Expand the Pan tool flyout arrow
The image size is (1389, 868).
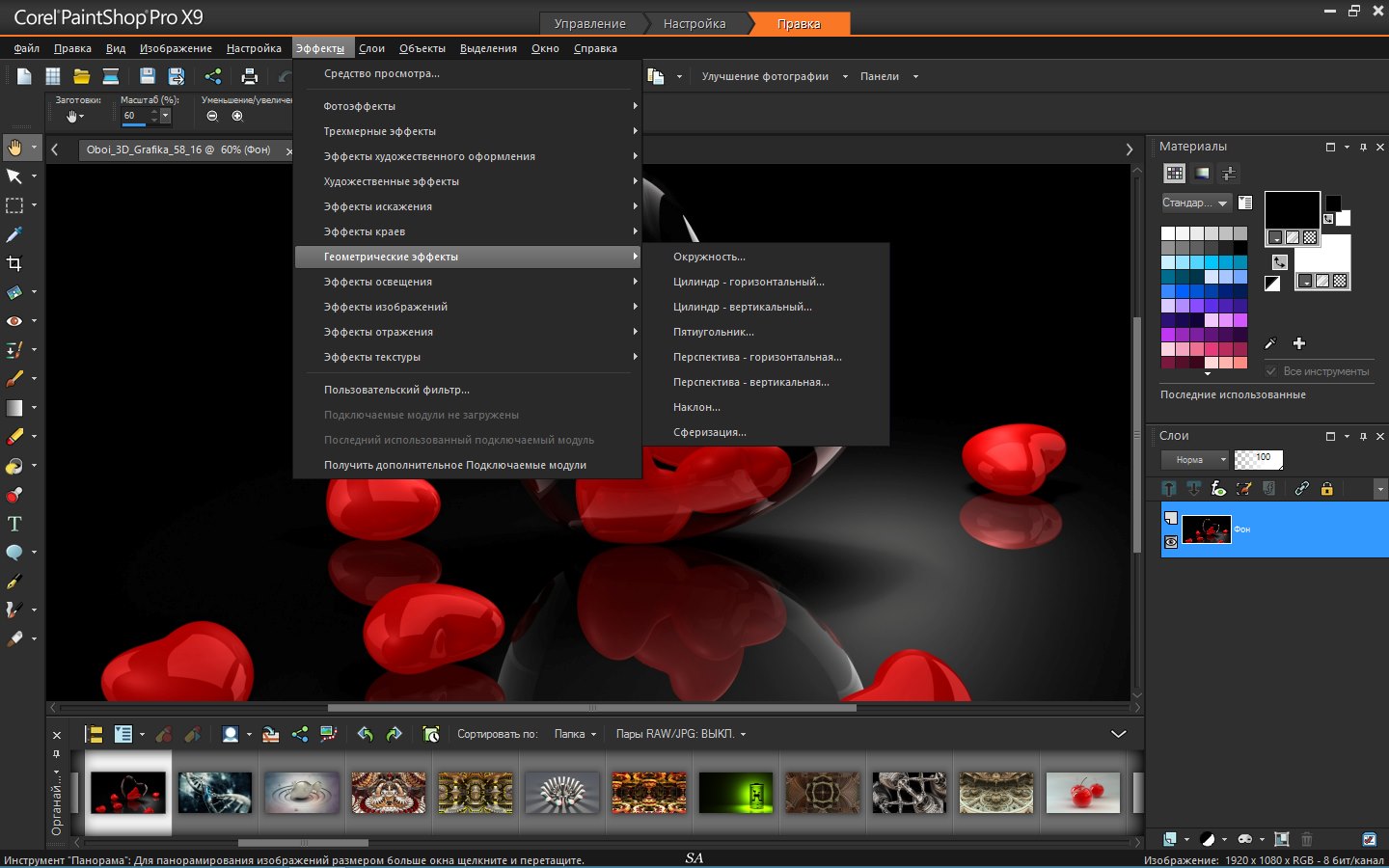point(34,148)
